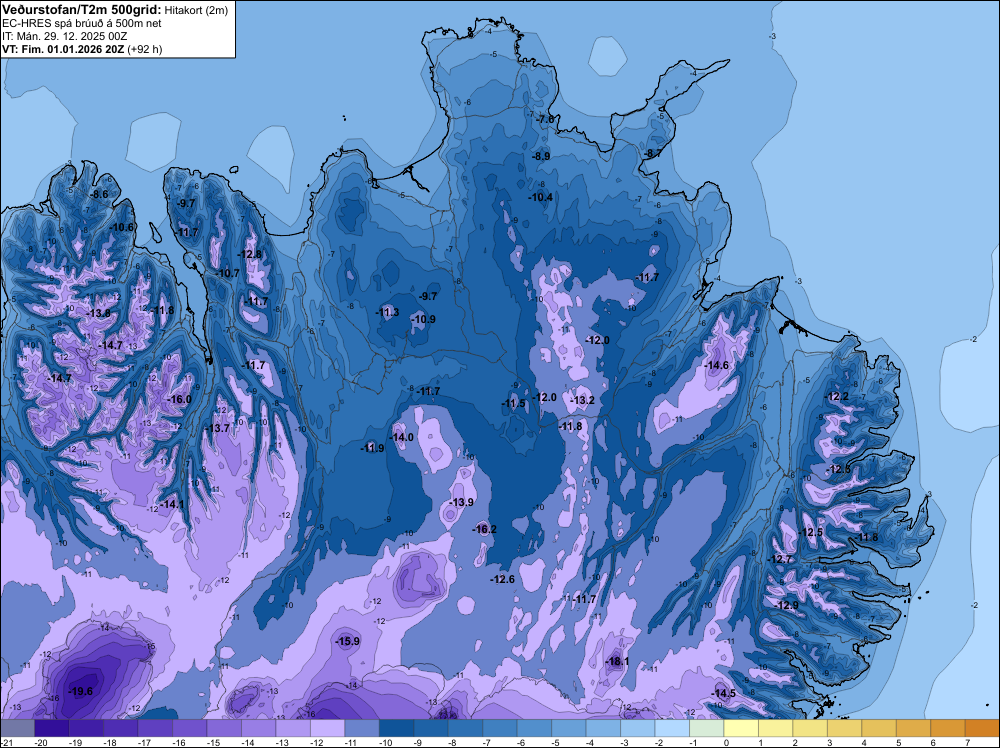Viewport: 1000px width, 748px height.
Task: Click the -10.6 temperature value
Action: coord(121,227)
